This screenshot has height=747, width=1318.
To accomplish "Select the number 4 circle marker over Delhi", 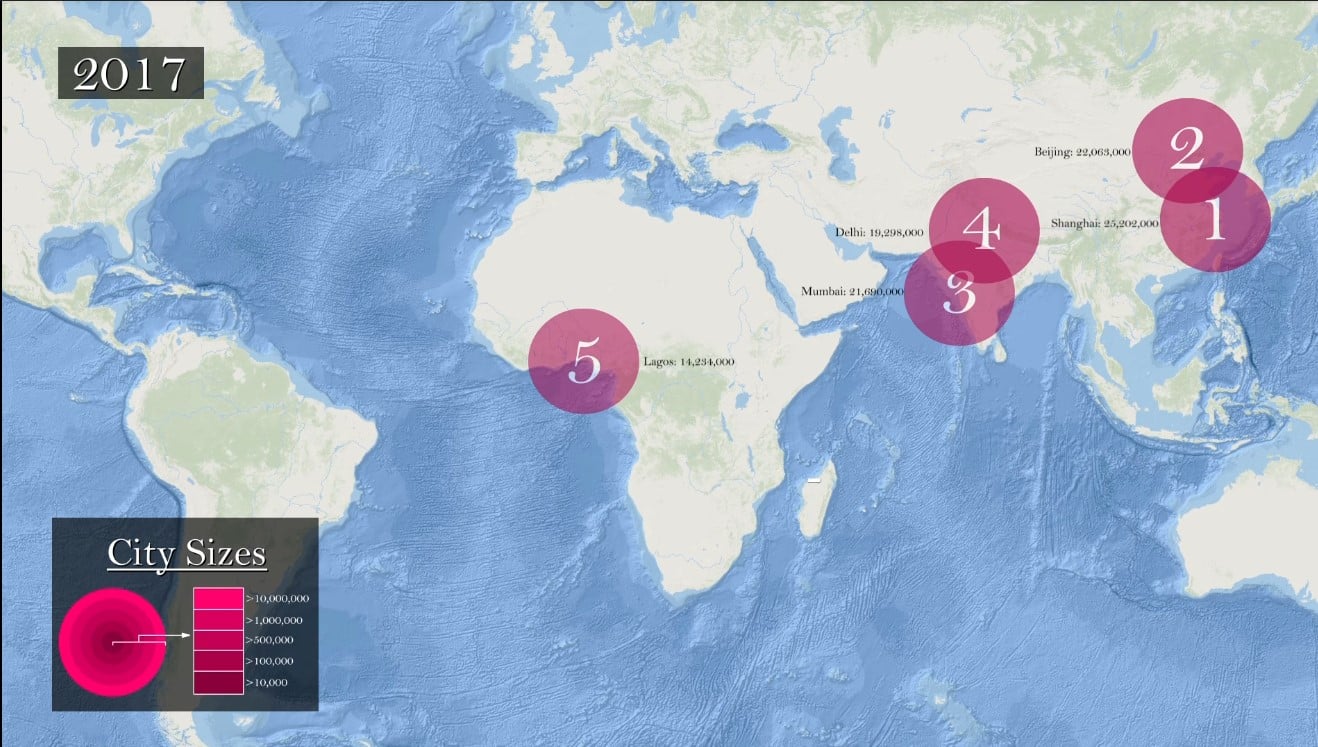I will [982, 229].
